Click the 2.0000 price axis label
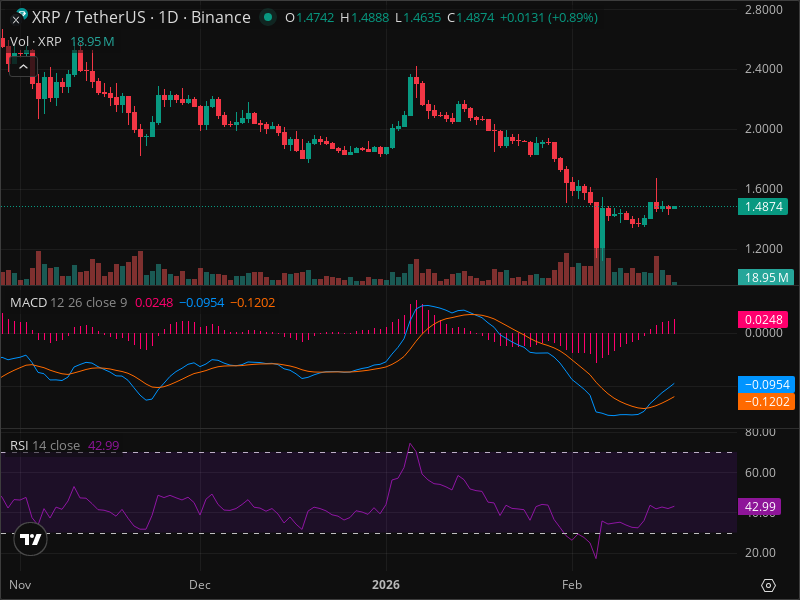800x600 pixels. (763, 129)
